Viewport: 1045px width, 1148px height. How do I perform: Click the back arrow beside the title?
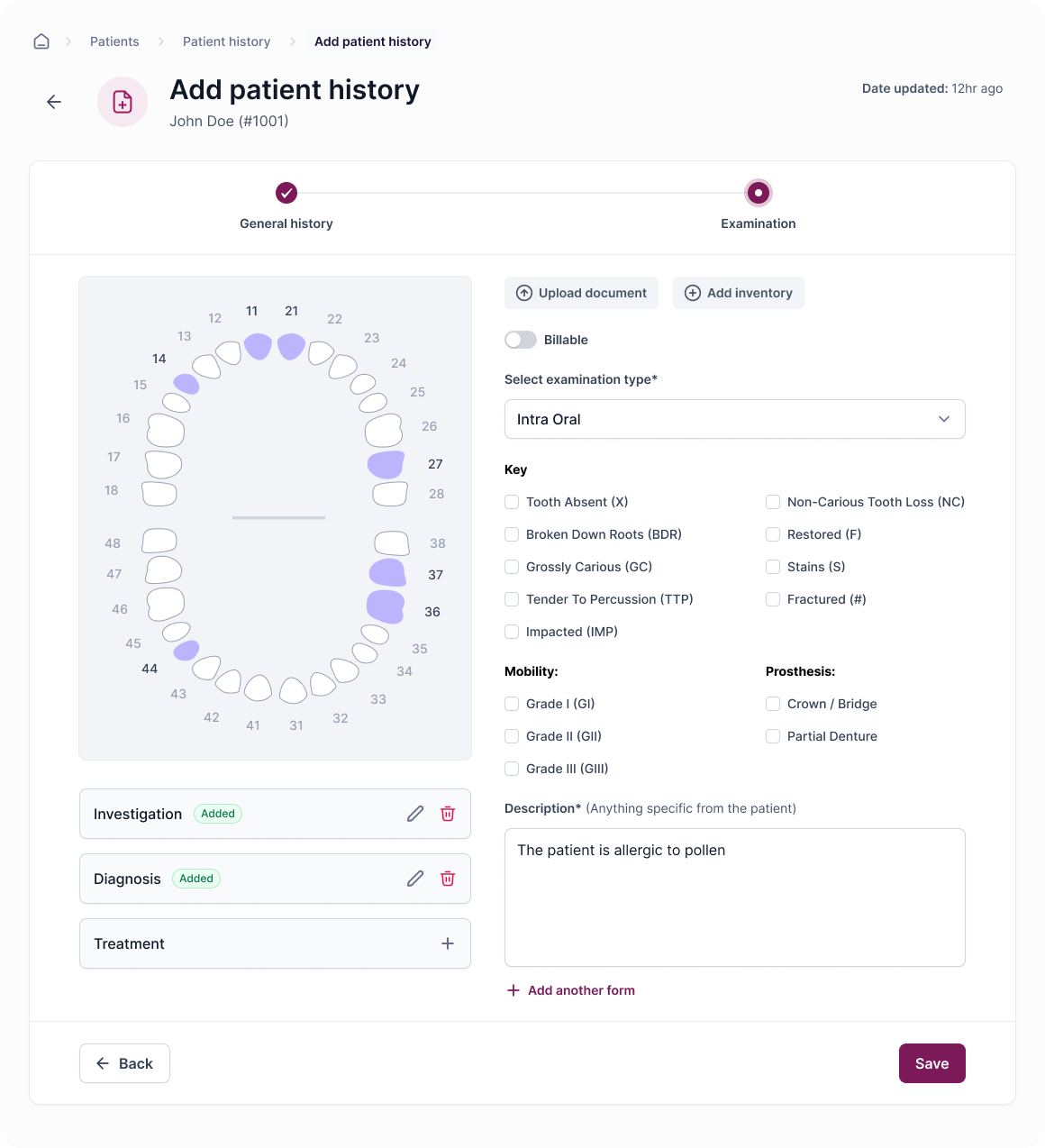click(x=54, y=102)
